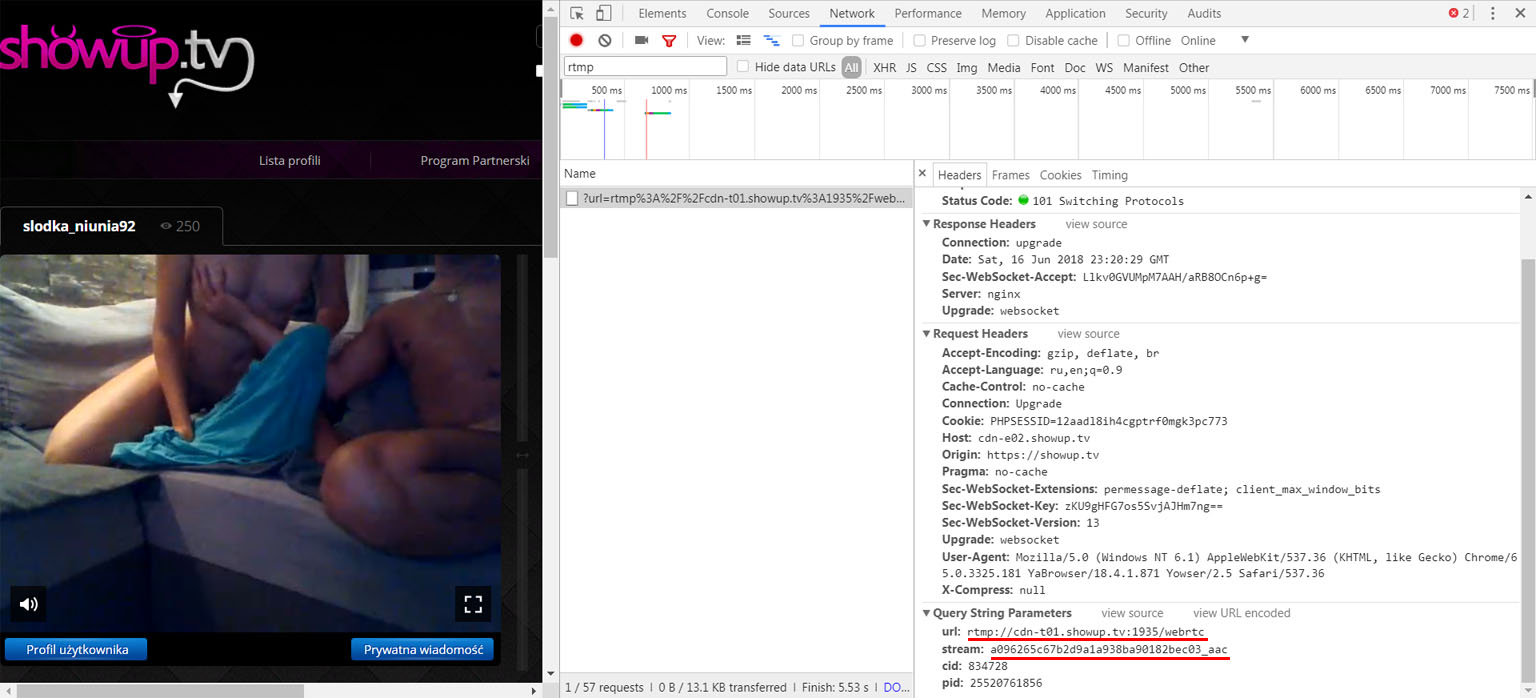The width and height of the screenshot is (1536, 698).
Task: Click the view URL encoded link
Action: (x=1241, y=613)
